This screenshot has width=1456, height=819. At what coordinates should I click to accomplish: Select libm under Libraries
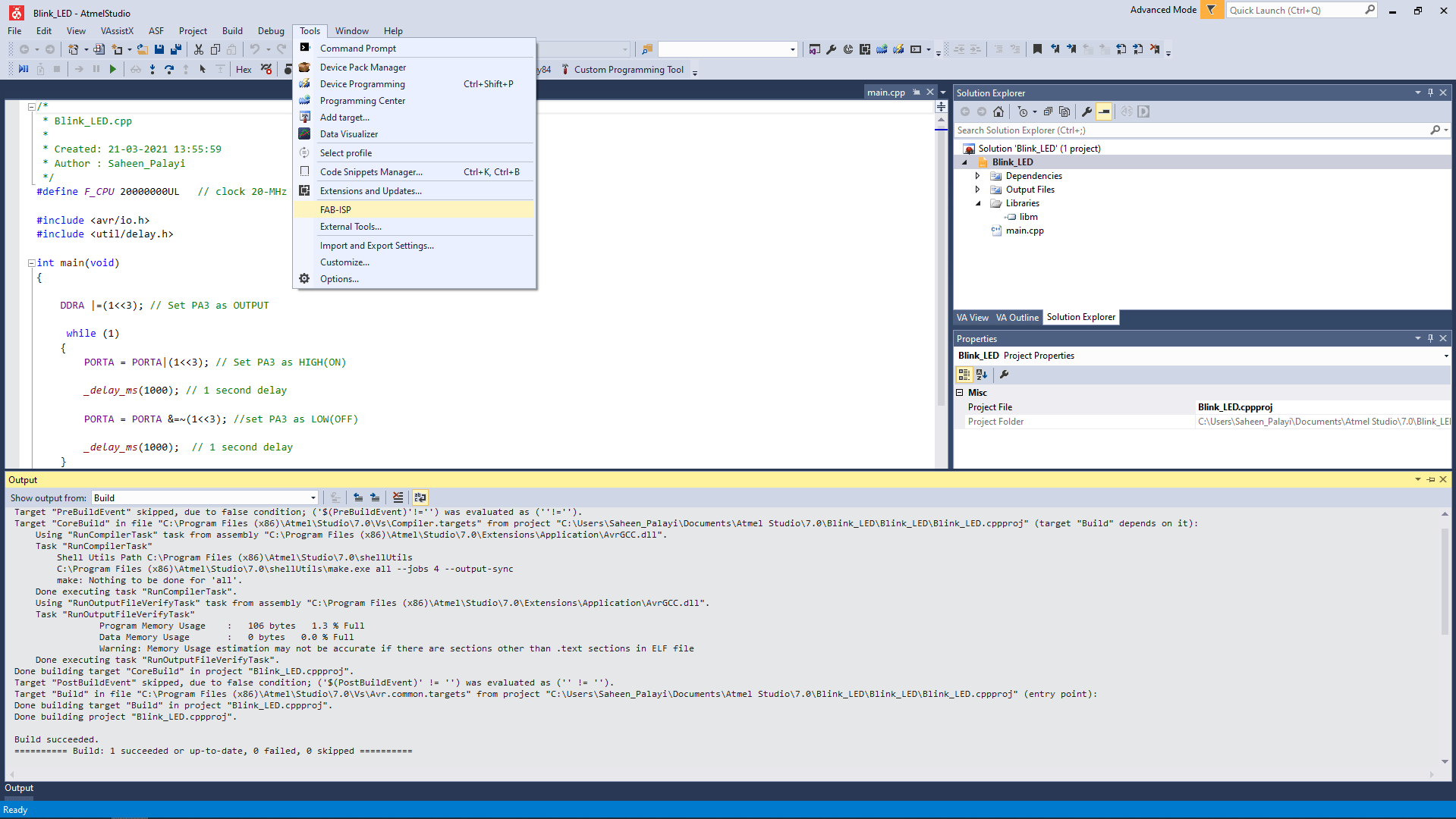click(x=1028, y=217)
